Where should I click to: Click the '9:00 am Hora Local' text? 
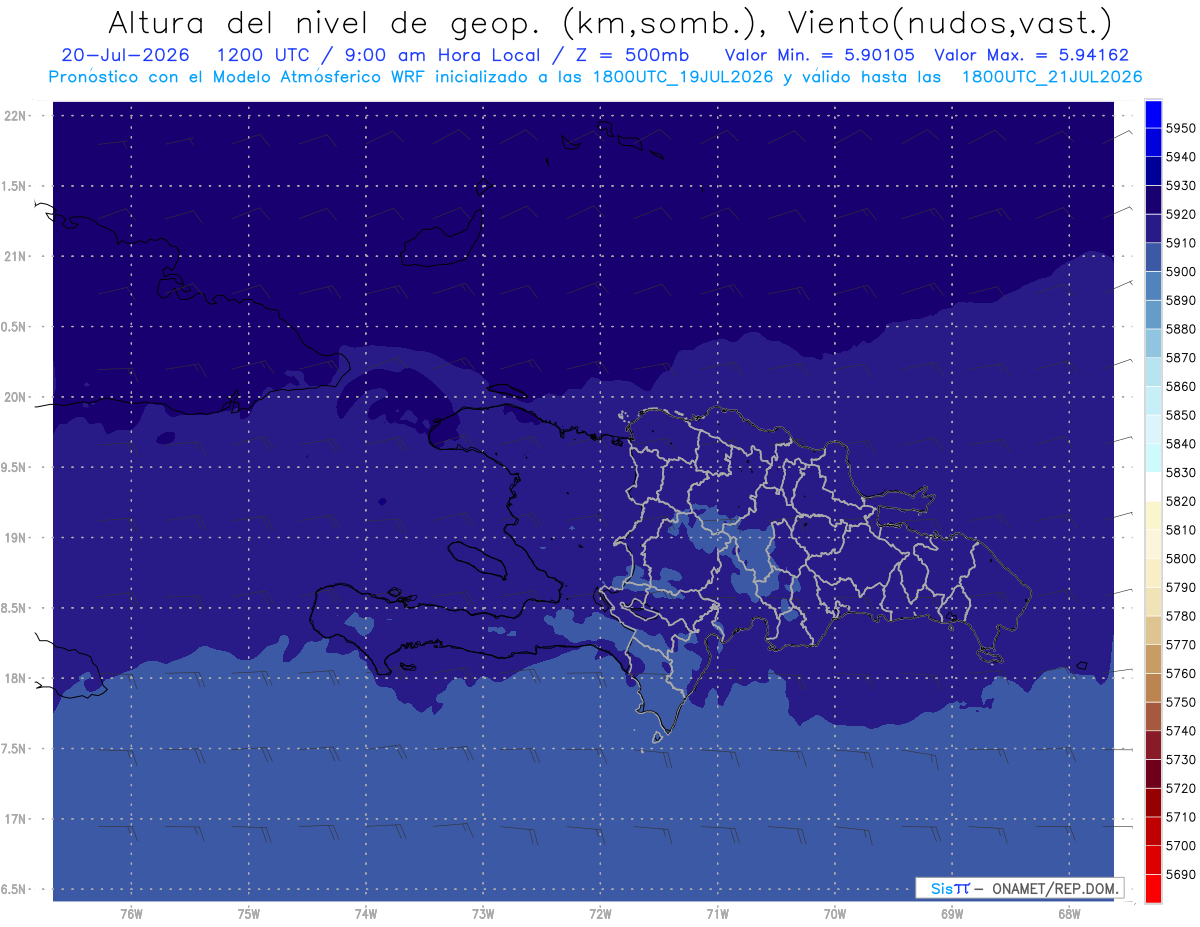[x=445, y=55]
